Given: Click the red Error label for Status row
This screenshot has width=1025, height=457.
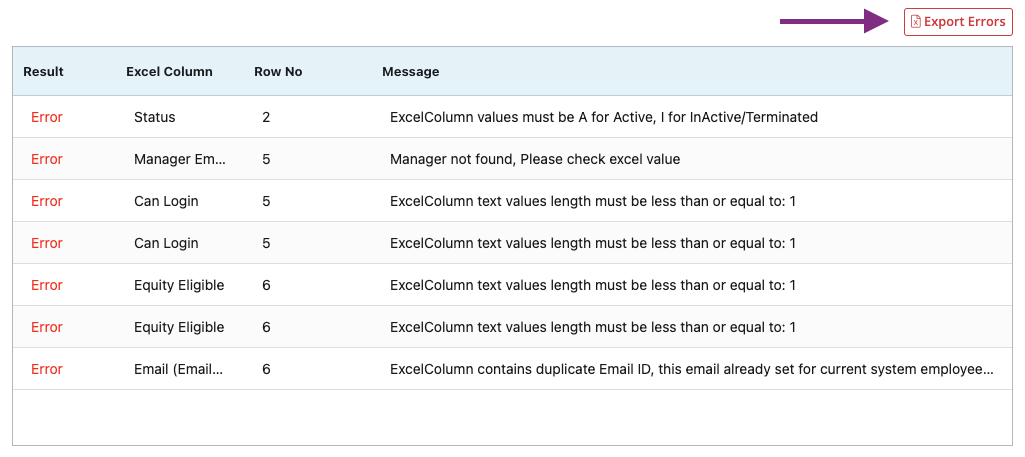Looking at the screenshot, I should [x=46, y=117].
